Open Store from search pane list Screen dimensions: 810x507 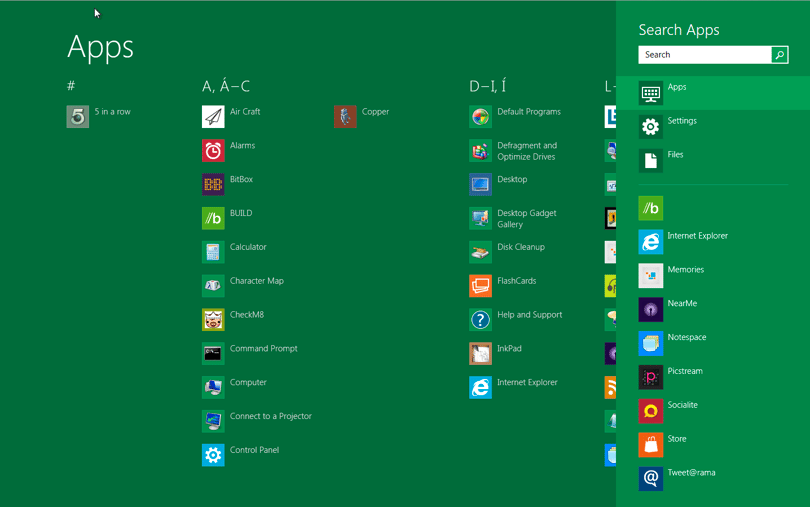tap(713, 445)
